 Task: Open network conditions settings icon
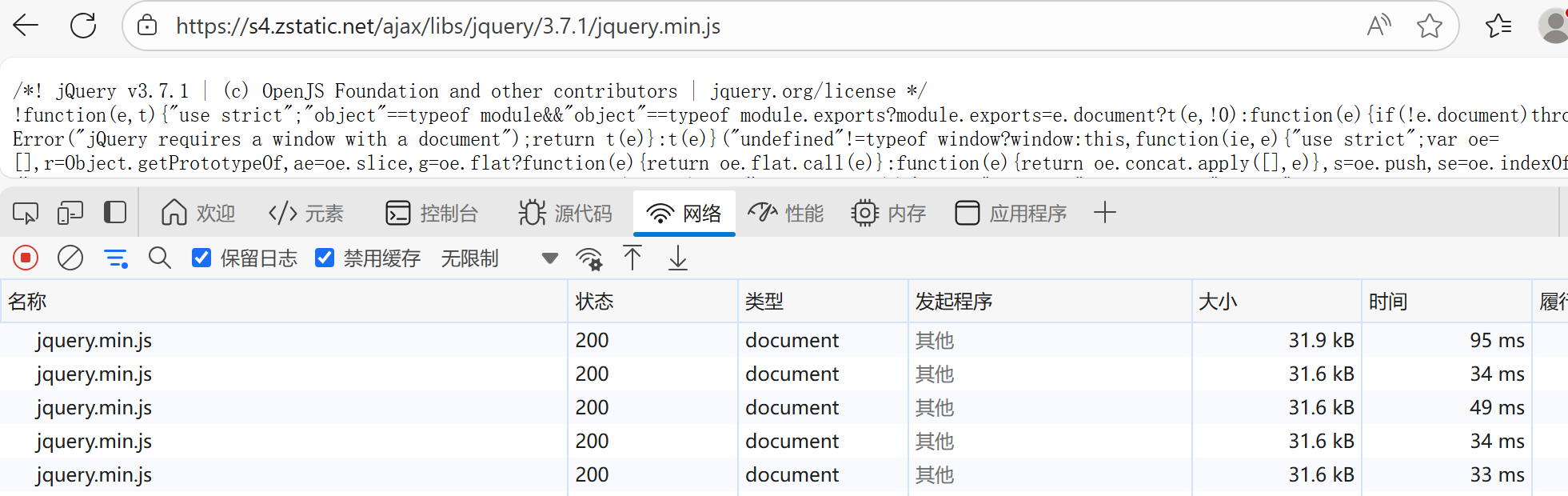click(x=589, y=258)
